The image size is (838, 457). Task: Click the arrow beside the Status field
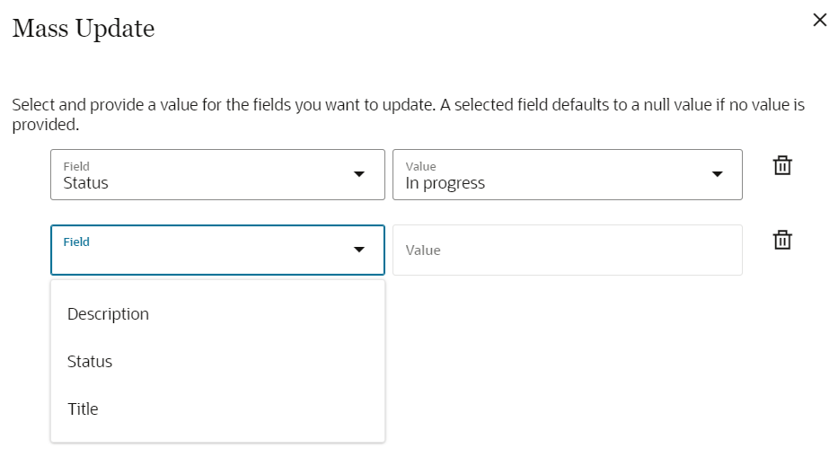360,175
